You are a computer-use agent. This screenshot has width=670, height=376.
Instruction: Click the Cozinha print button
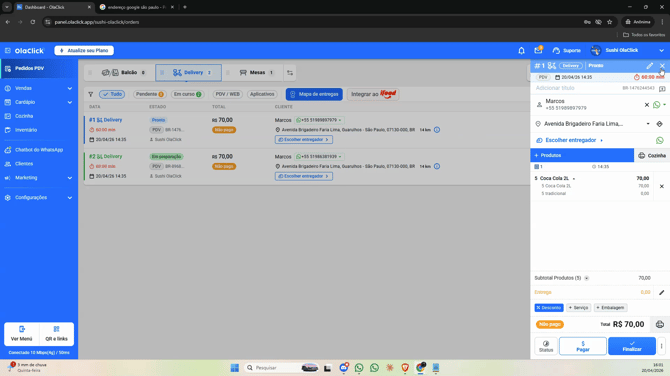652,156
